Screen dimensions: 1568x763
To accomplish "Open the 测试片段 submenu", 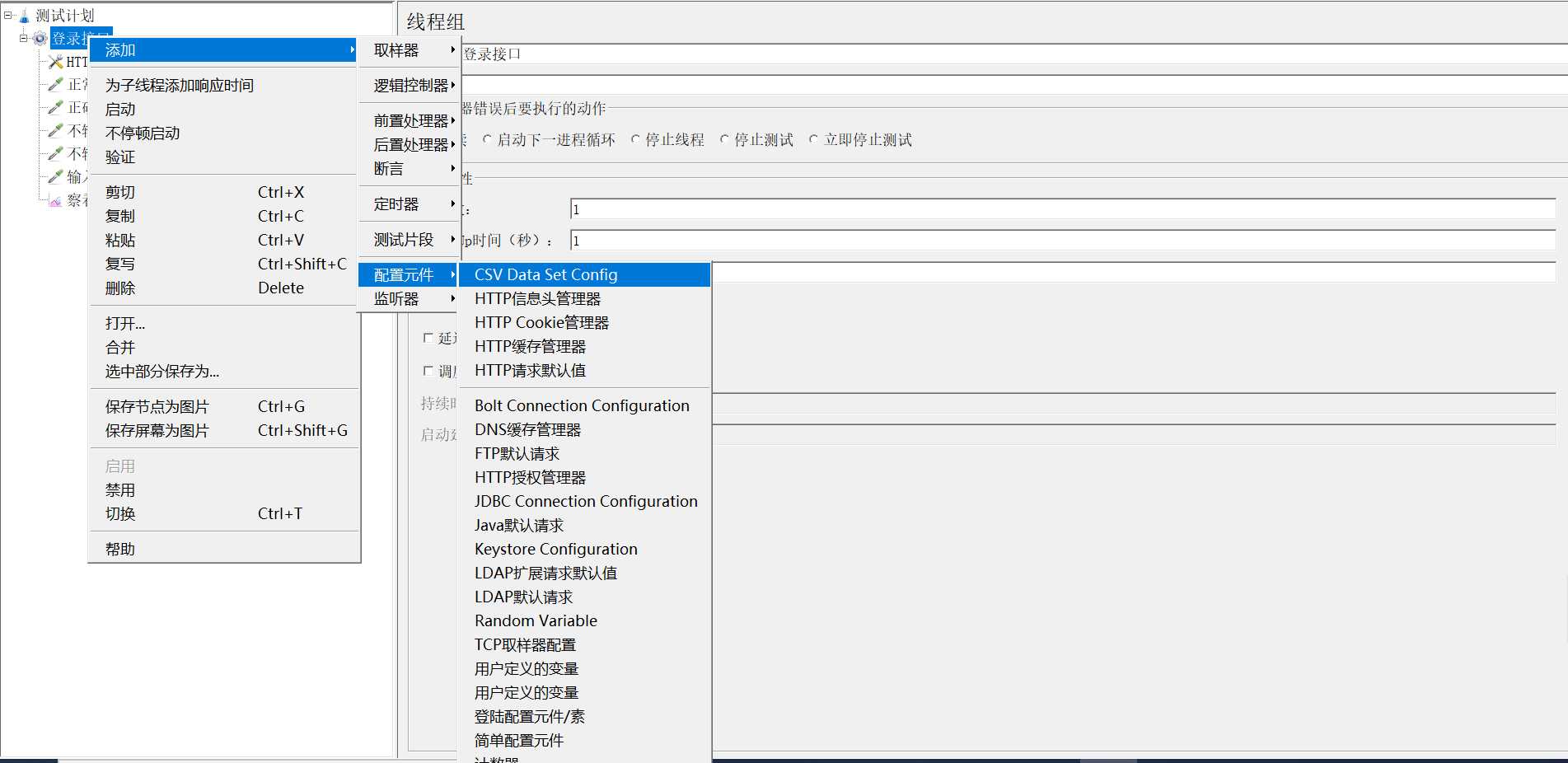I will pos(410,239).
